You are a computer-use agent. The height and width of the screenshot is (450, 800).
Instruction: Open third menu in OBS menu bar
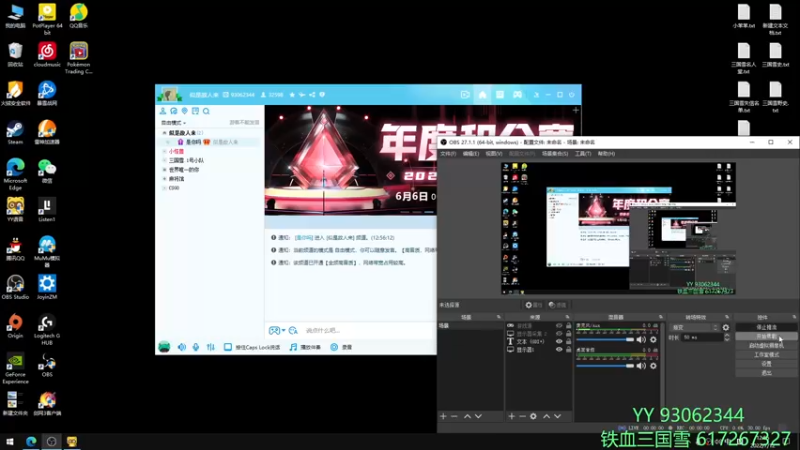point(493,154)
